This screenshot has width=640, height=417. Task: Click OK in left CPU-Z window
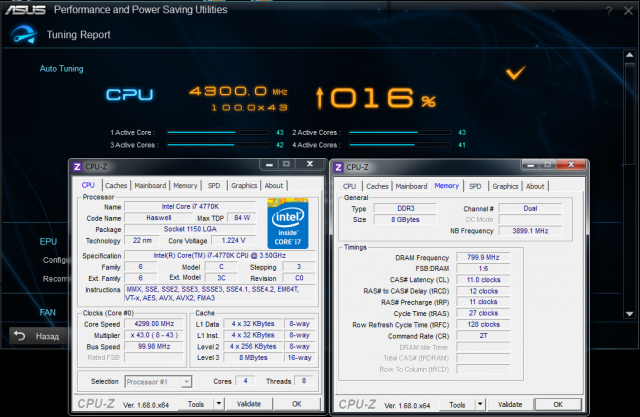[297, 404]
